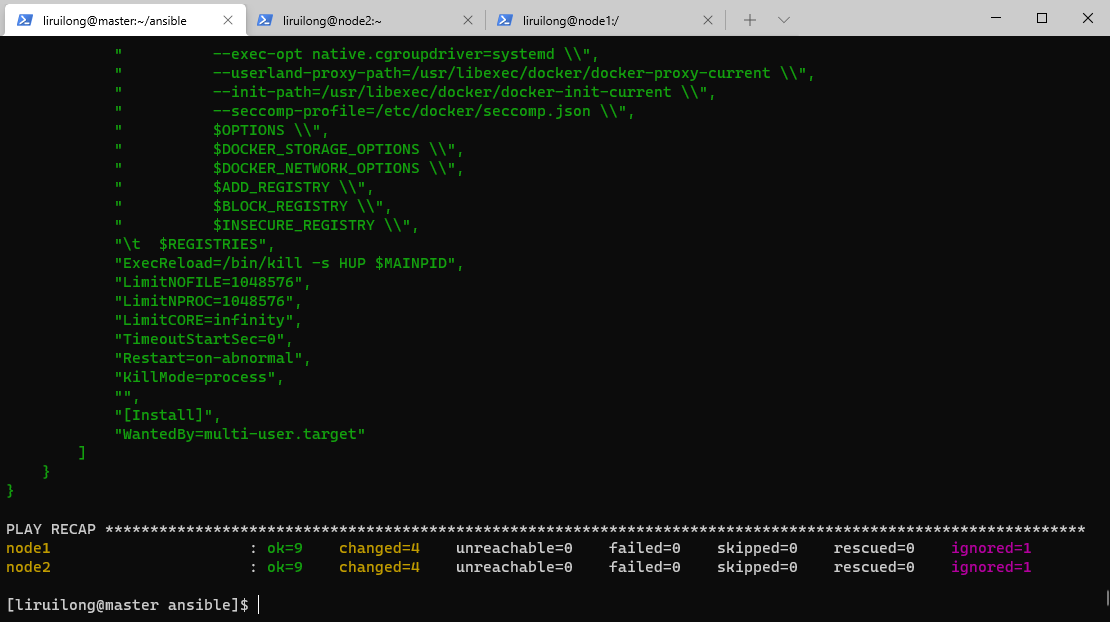Expand the new-tab profile dropdown chevron

tap(784, 20)
